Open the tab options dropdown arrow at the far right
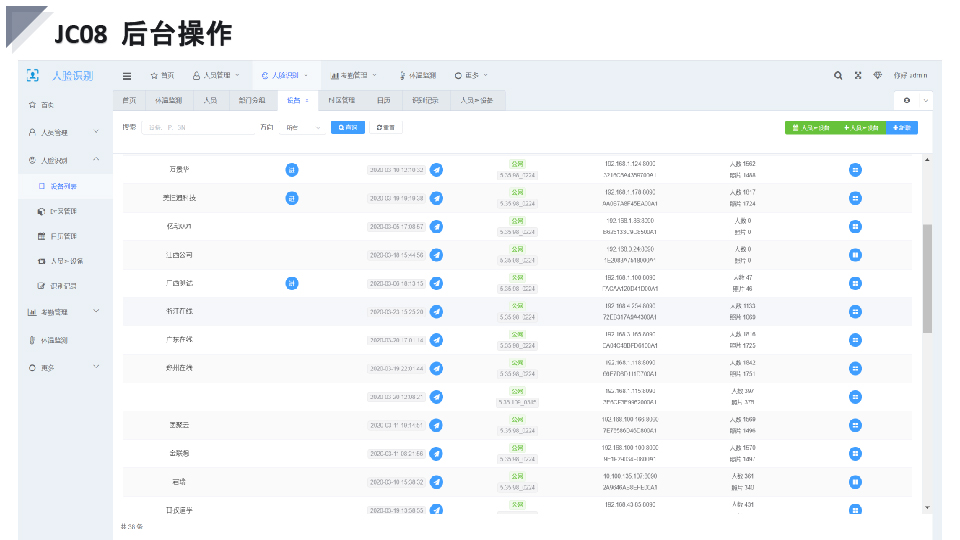The height and width of the screenshot is (540, 960). point(926,101)
